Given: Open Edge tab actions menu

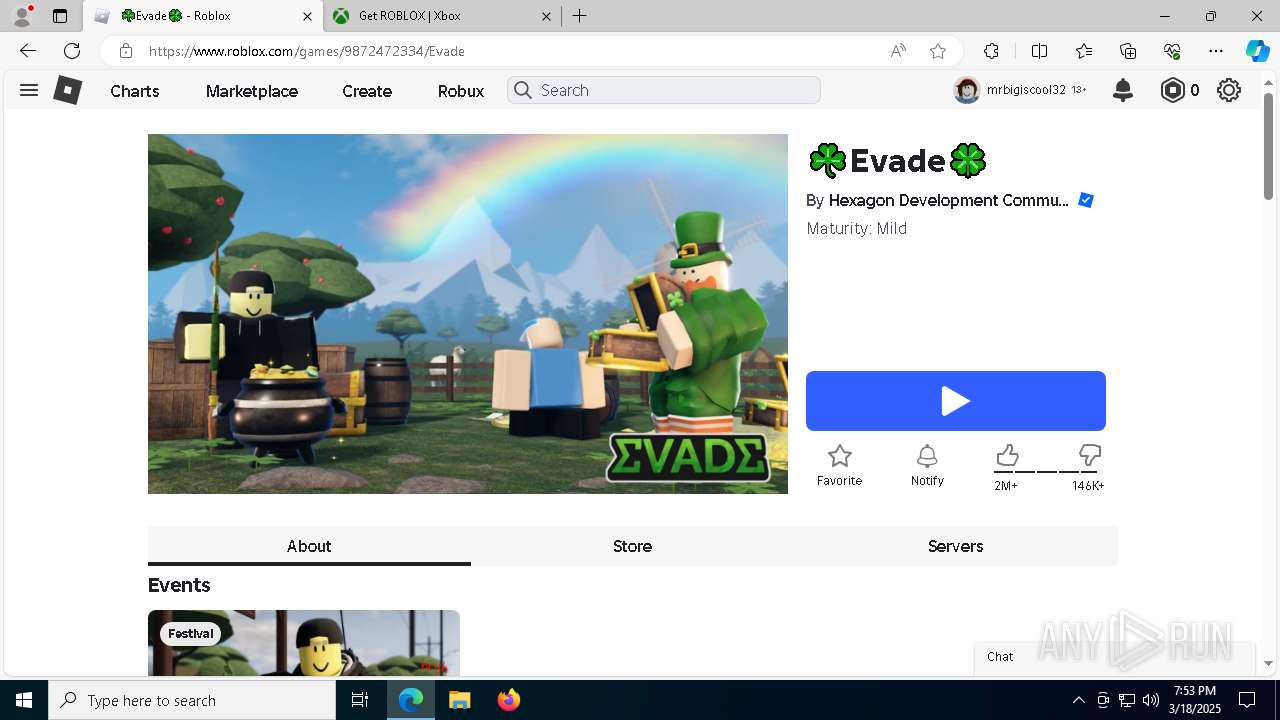Looking at the screenshot, I should (x=60, y=16).
